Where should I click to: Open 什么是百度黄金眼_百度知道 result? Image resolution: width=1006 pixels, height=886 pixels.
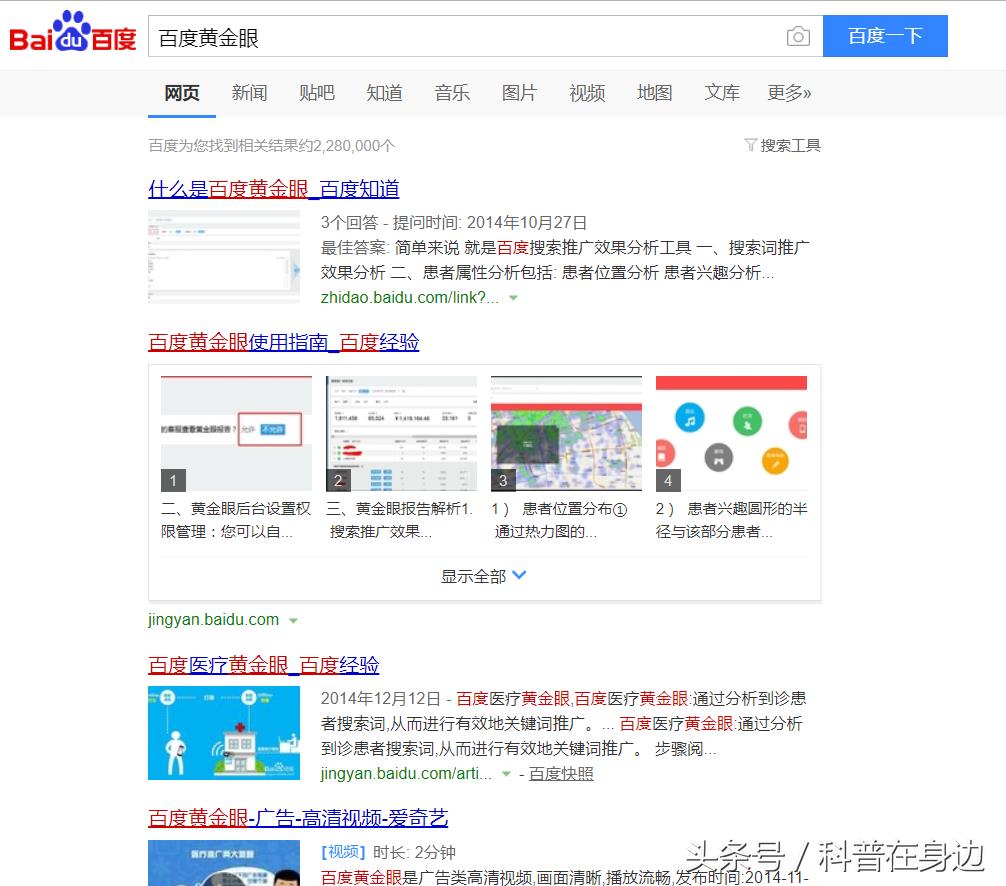coord(273,189)
